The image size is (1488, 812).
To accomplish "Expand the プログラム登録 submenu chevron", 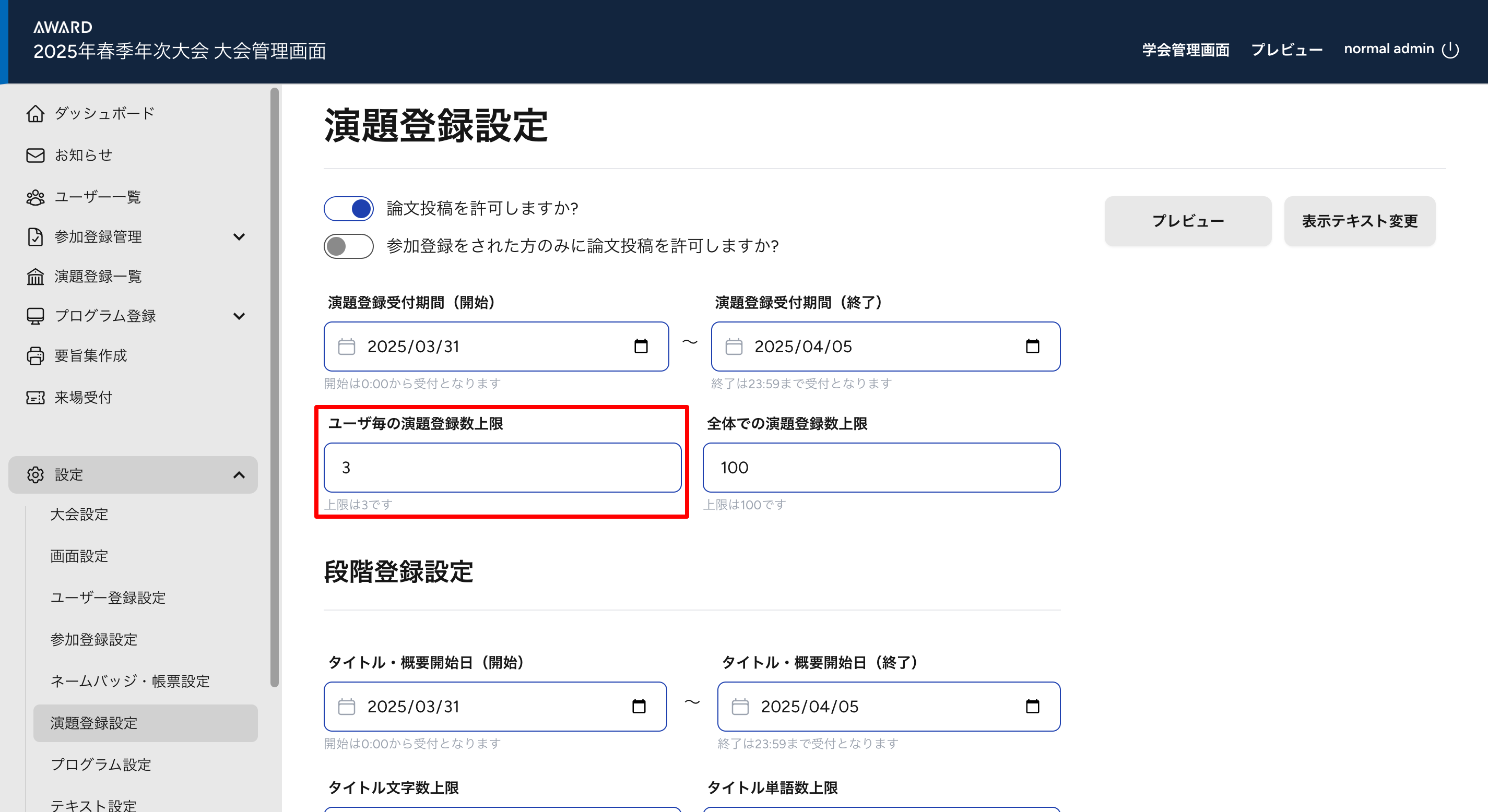I will pos(239,316).
